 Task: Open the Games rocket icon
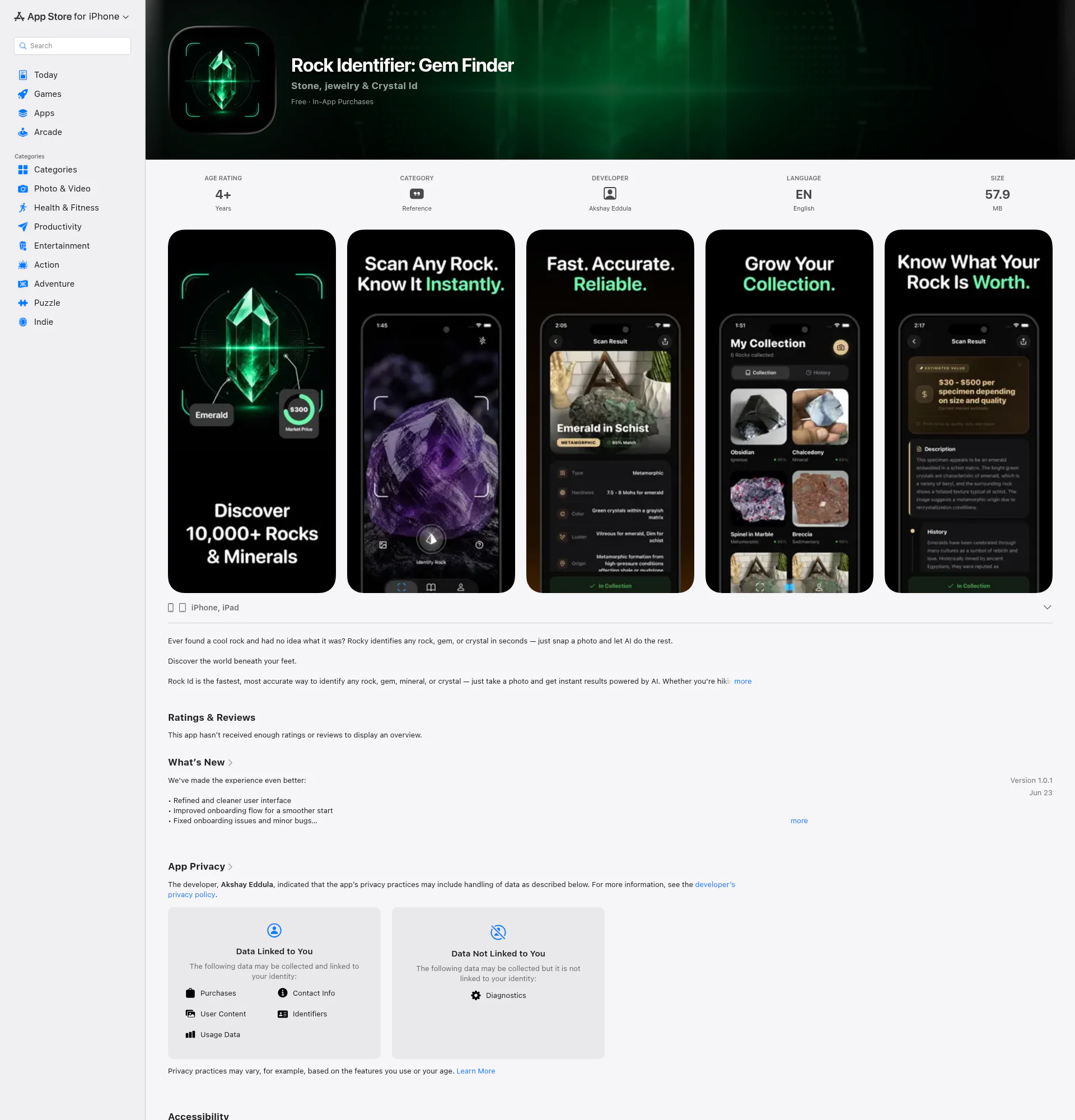click(23, 94)
